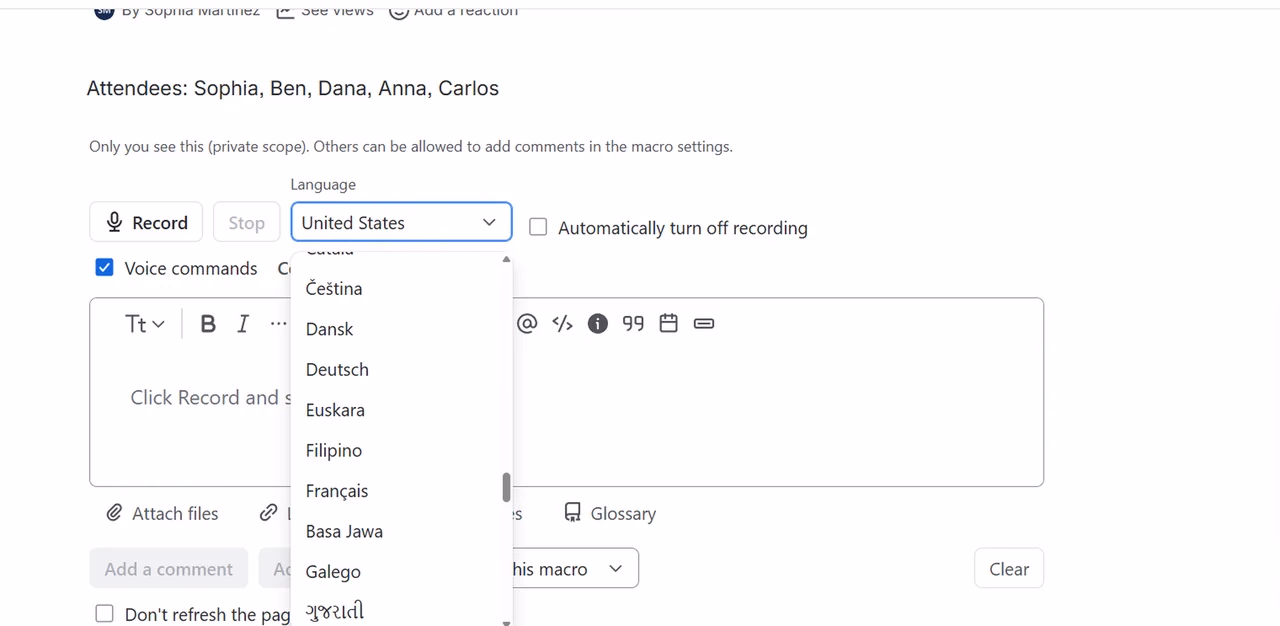1280x626 pixels.
Task: Open the 'this macro' scope dropdown
Action: 570,569
